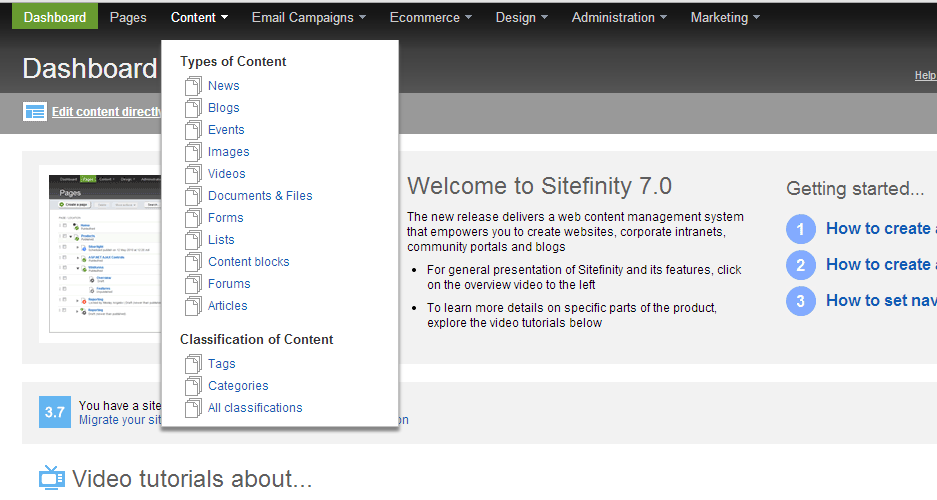Click the page icon beside Documents & Files
Screen dimensions: 937x500
tap(193, 196)
